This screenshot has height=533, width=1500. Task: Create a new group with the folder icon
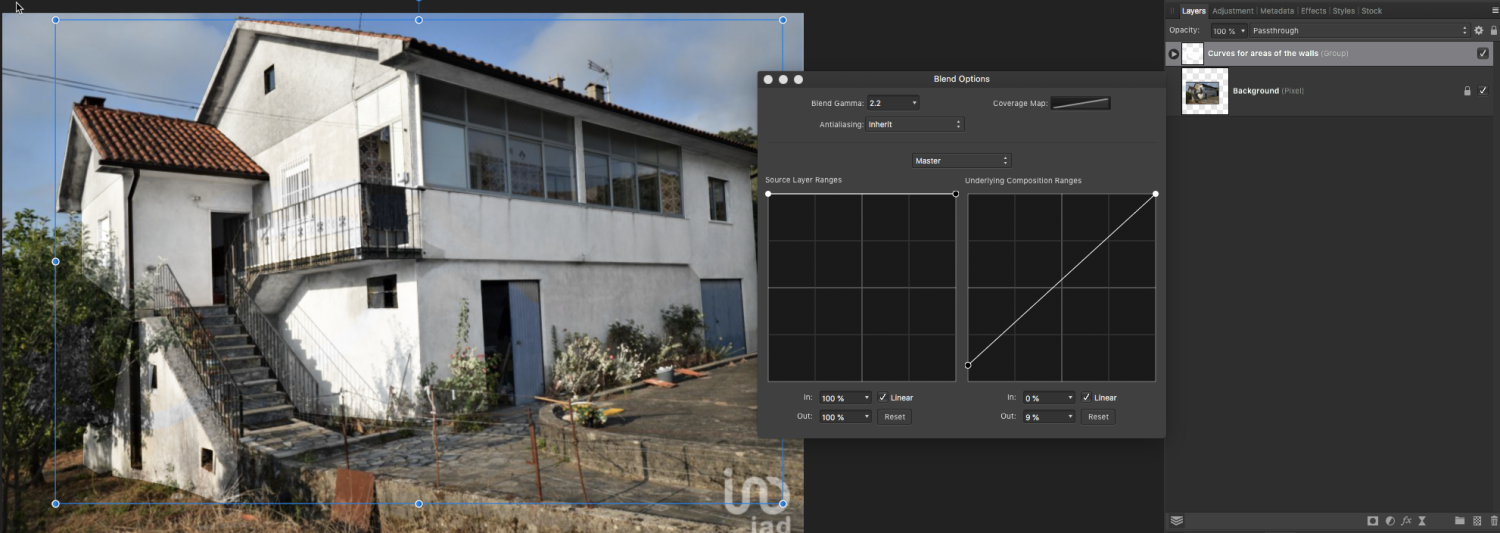tap(1460, 521)
